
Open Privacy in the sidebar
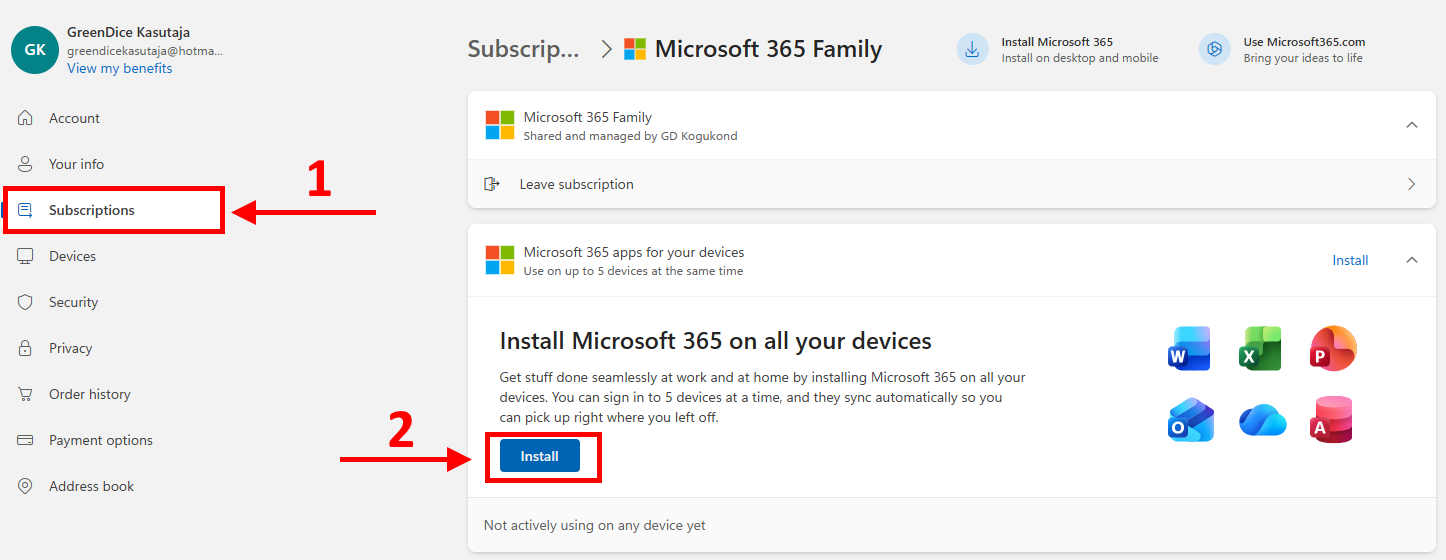[x=70, y=348]
